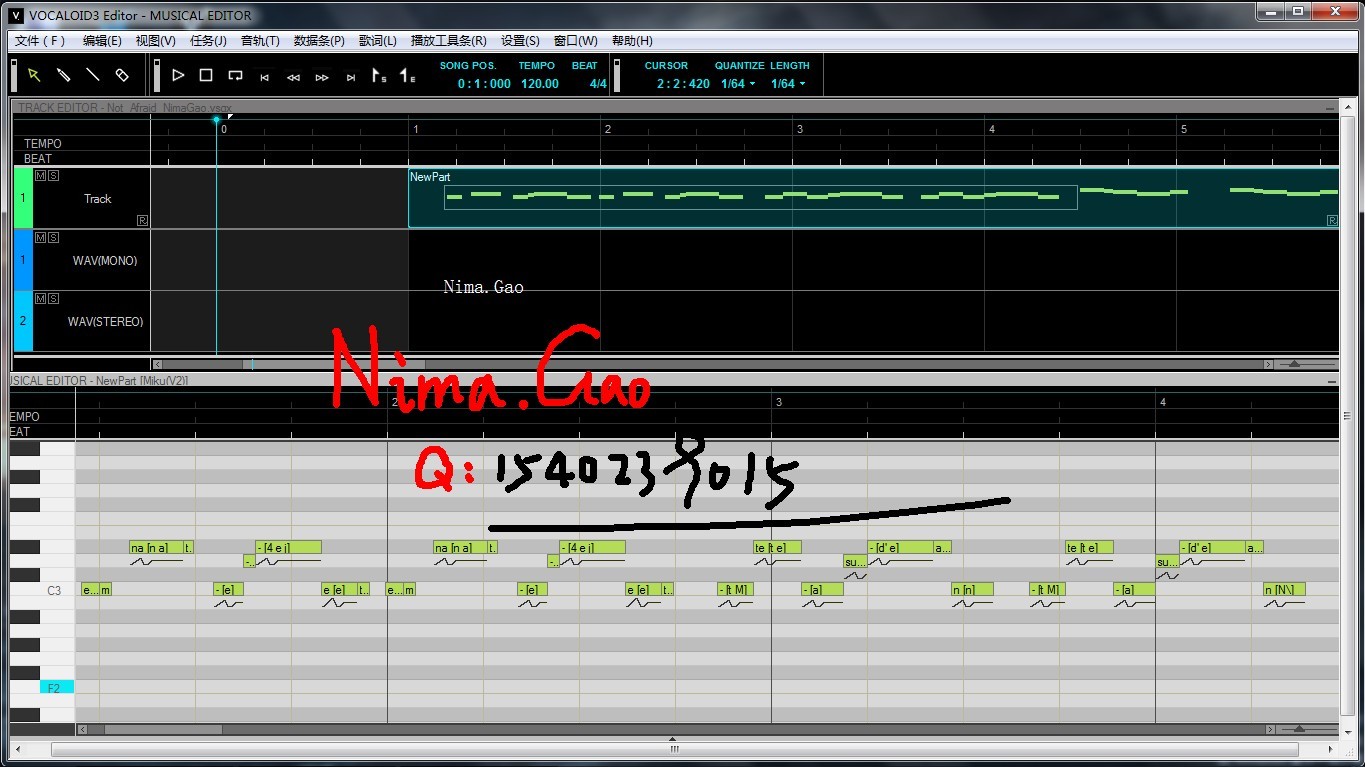Start playback with the play button
The image size is (1365, 767).
pos(178,75)
